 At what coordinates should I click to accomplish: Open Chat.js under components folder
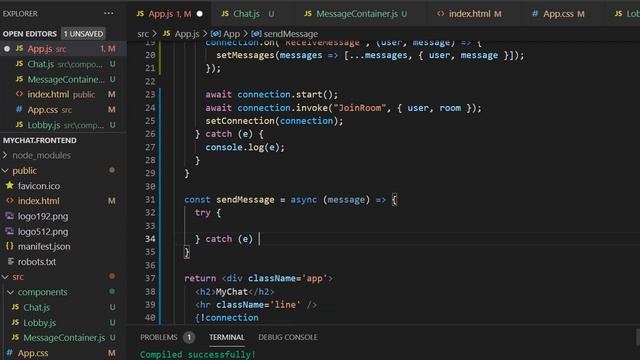pos(63,307)
